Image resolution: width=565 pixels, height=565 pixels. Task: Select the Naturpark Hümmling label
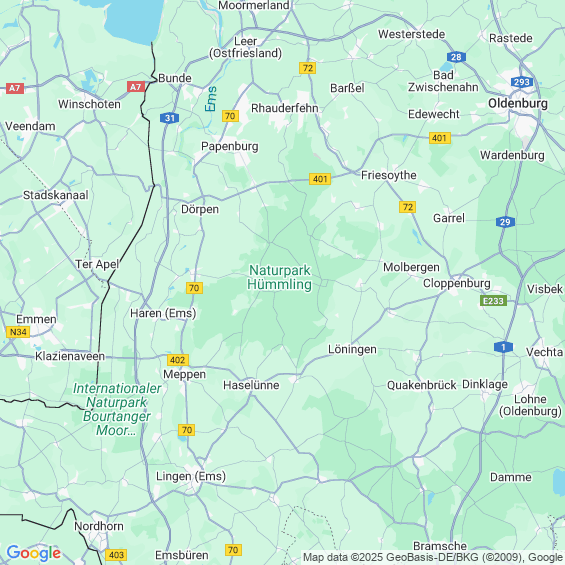point(280,277)
